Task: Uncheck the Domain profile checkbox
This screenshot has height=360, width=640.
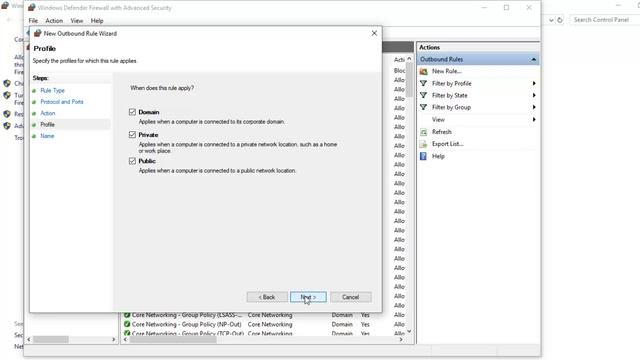Action: tap(132, 112)
